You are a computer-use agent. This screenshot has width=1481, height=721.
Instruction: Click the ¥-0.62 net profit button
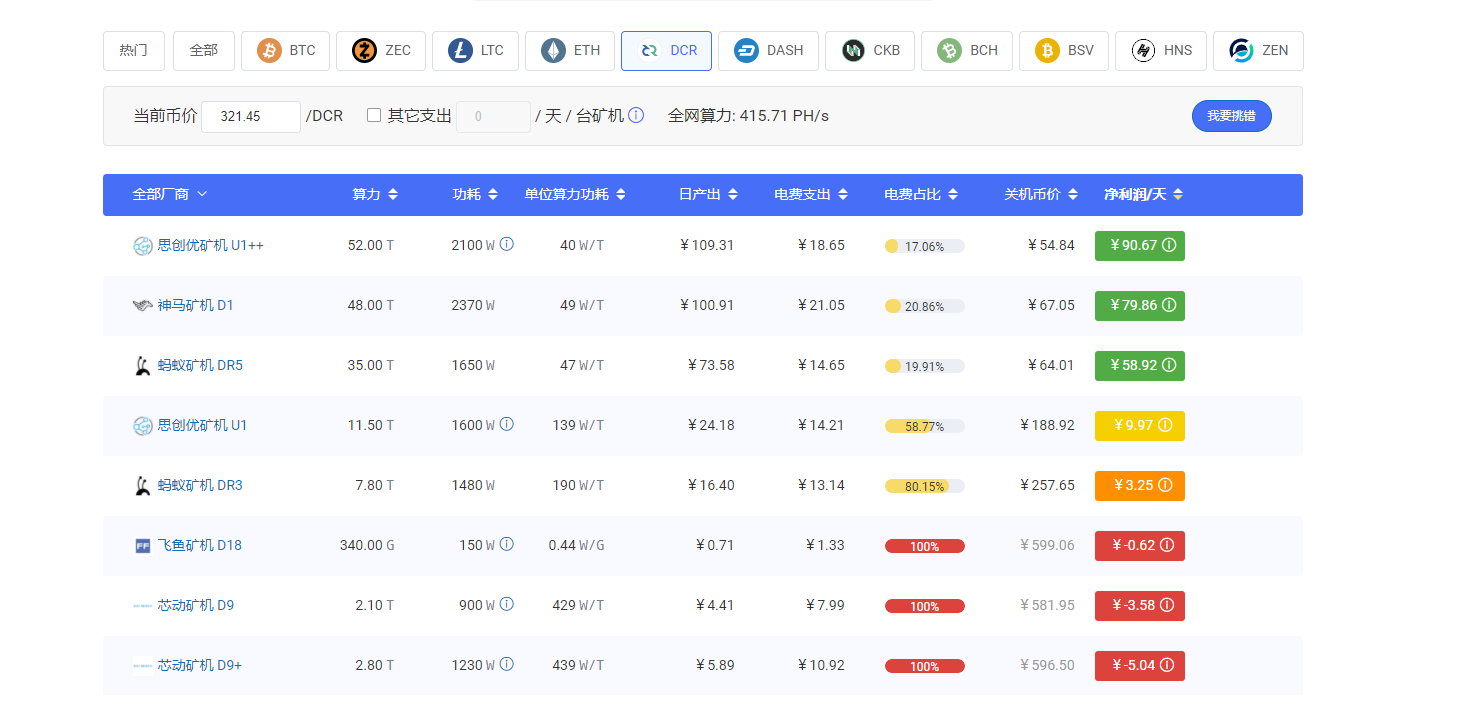pyautogui.click(x=1140, y=546)
